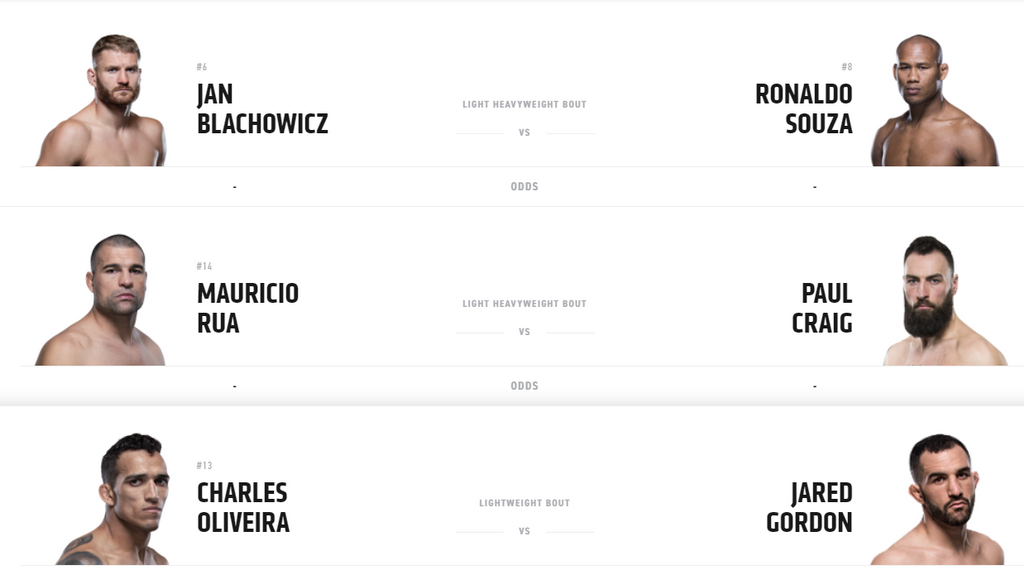The height and width of the screenshot is (574, 1024).
Task: Click ODDS label under Rua vs Craig
Action: 524,386
